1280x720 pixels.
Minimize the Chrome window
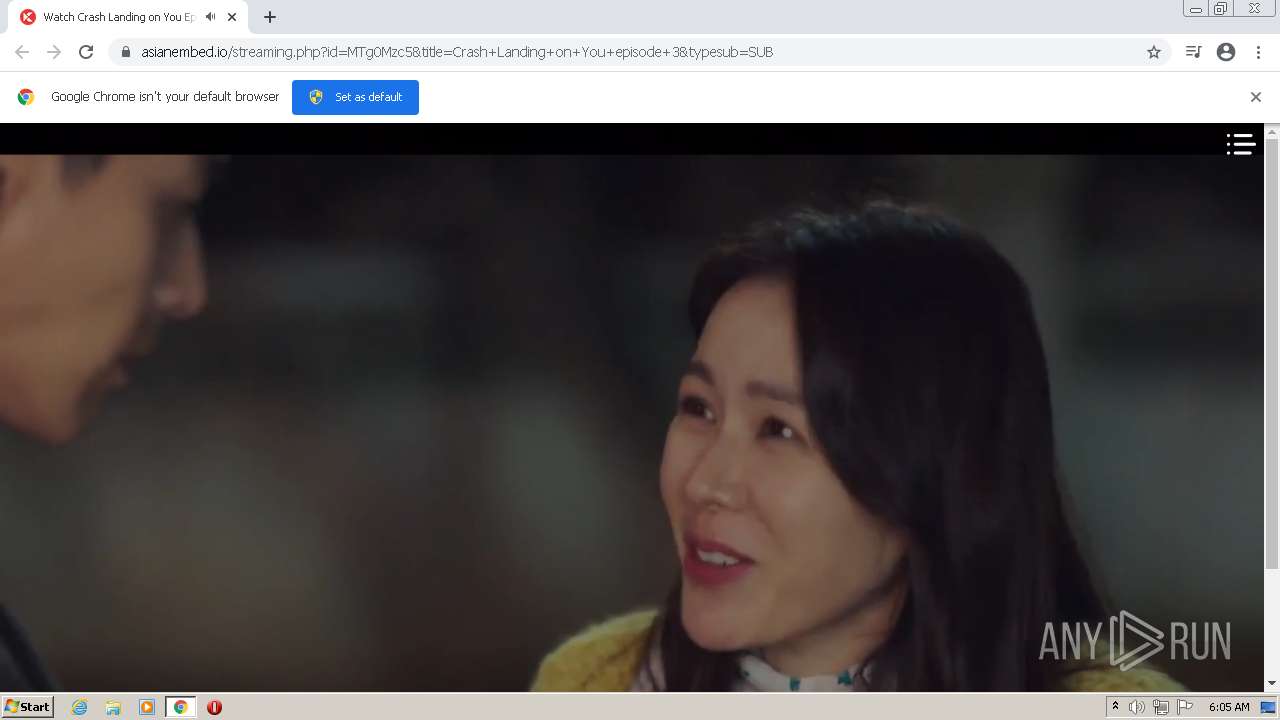click(x=1196, y=9)
